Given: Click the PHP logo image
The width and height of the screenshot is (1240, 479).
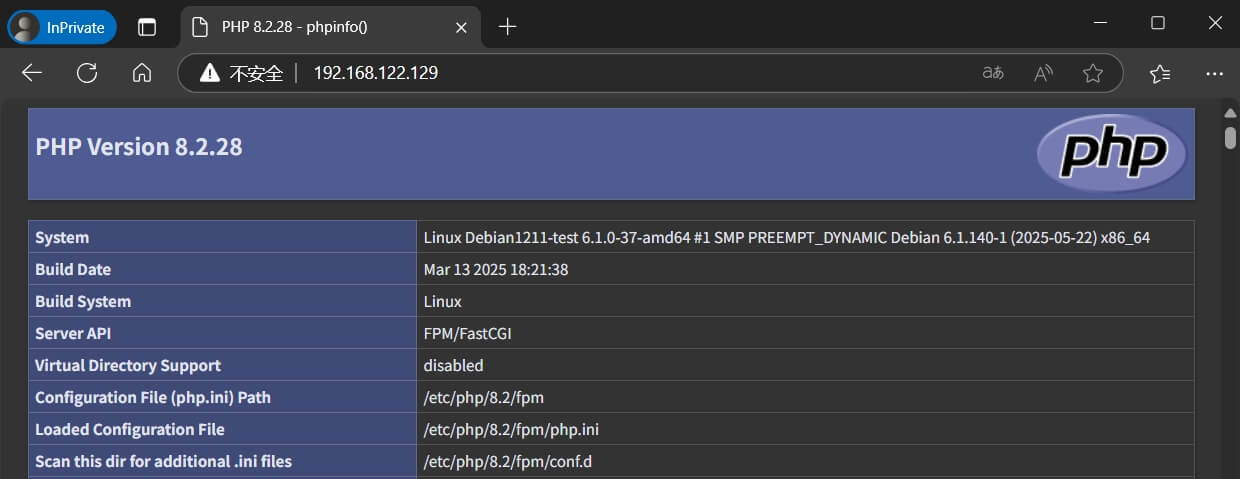Looking at the screenshot, I should coord(1112,154).
